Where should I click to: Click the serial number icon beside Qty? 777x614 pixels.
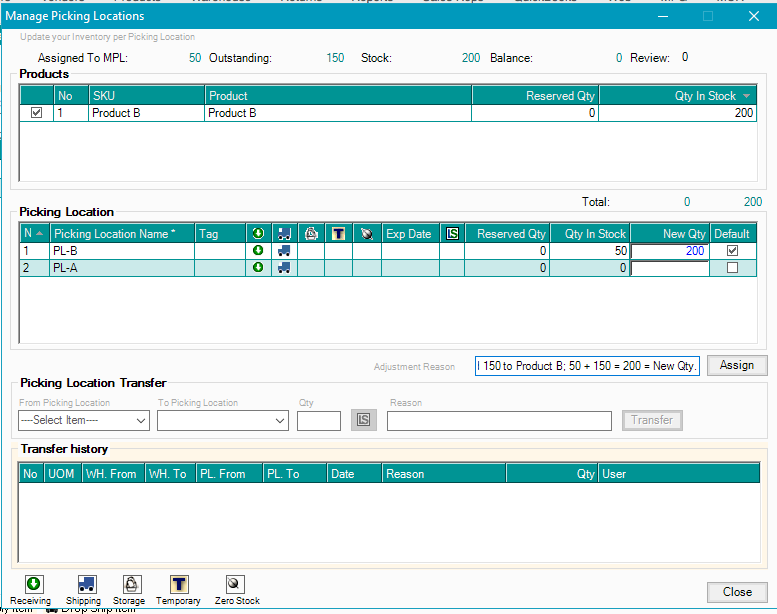click(363, 421)
